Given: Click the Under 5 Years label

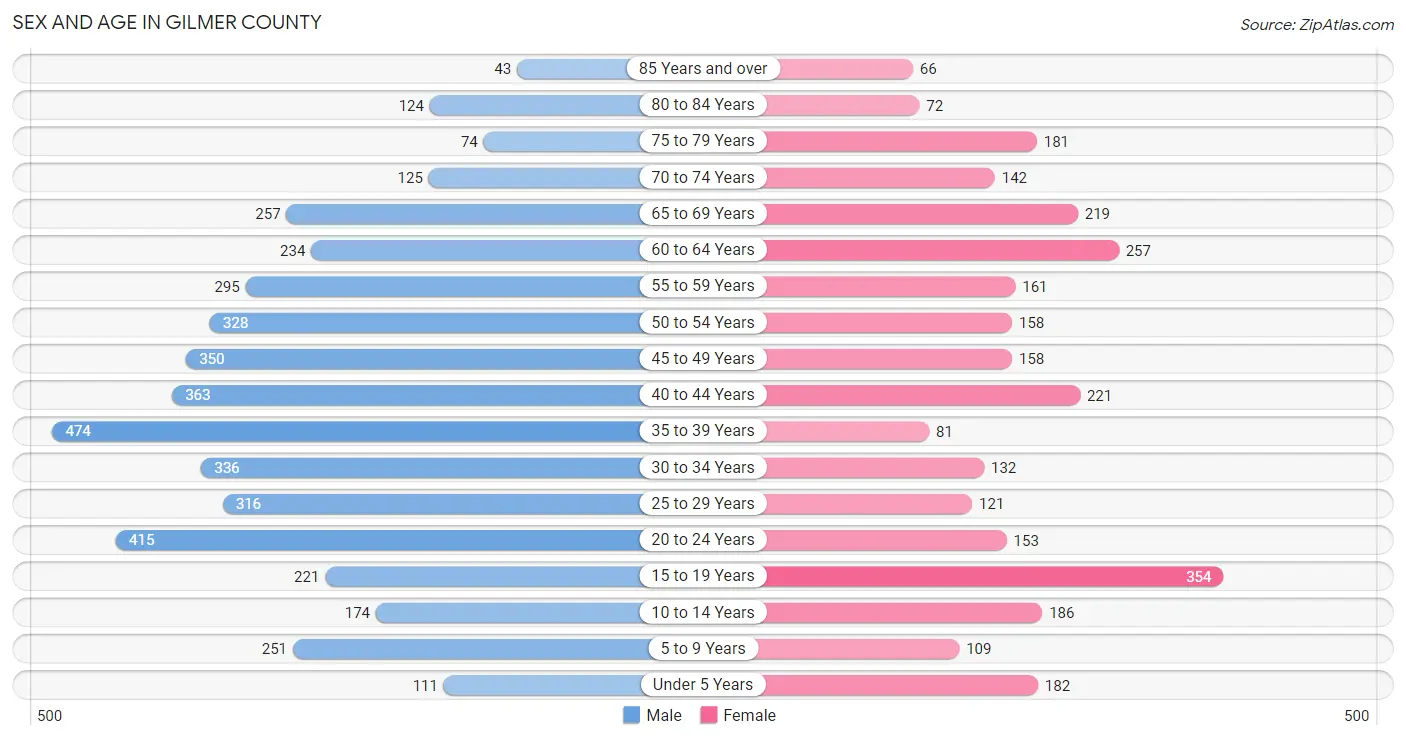Looking at the screenshot, I should click(x=703, y=684).
